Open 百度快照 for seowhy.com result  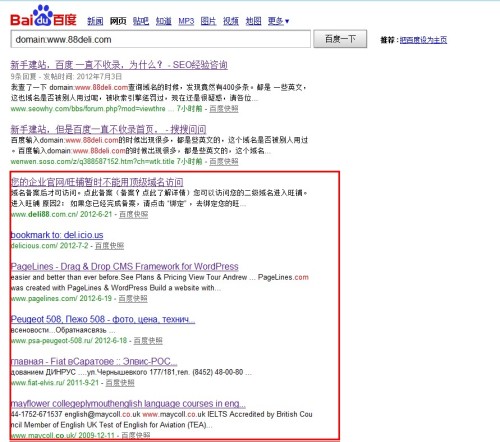coord(224,109)
